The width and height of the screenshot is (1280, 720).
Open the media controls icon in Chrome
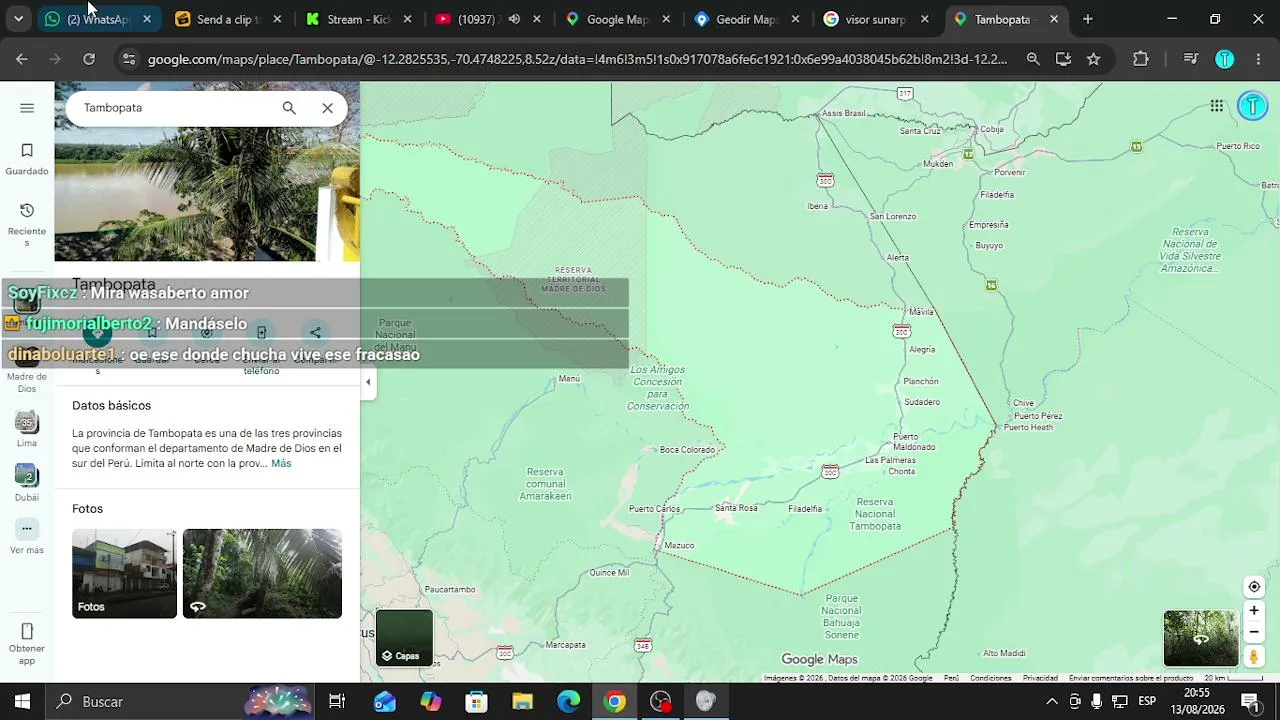[x=1190, y=59]
